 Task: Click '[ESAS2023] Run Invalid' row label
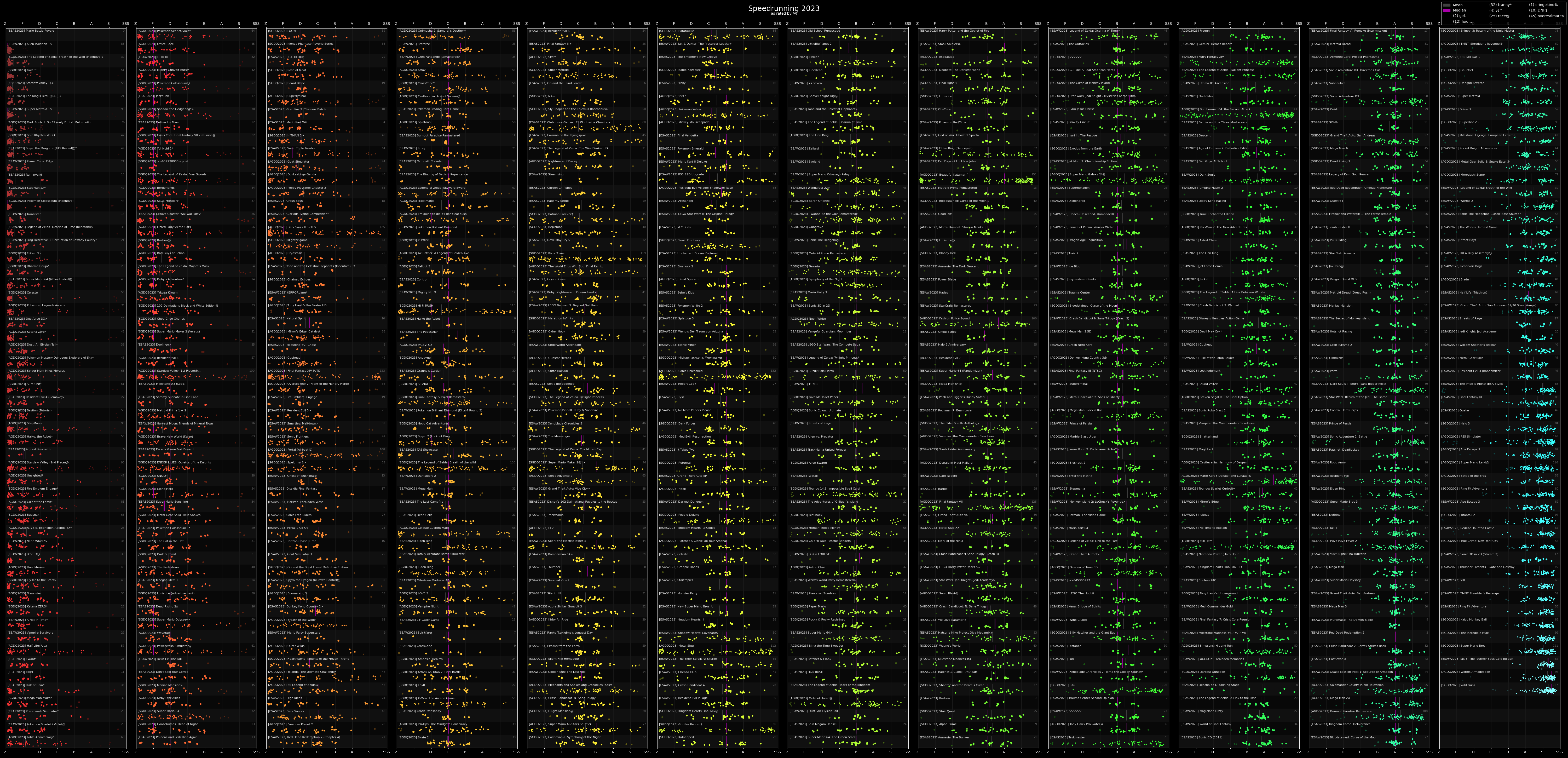point(25,175)
